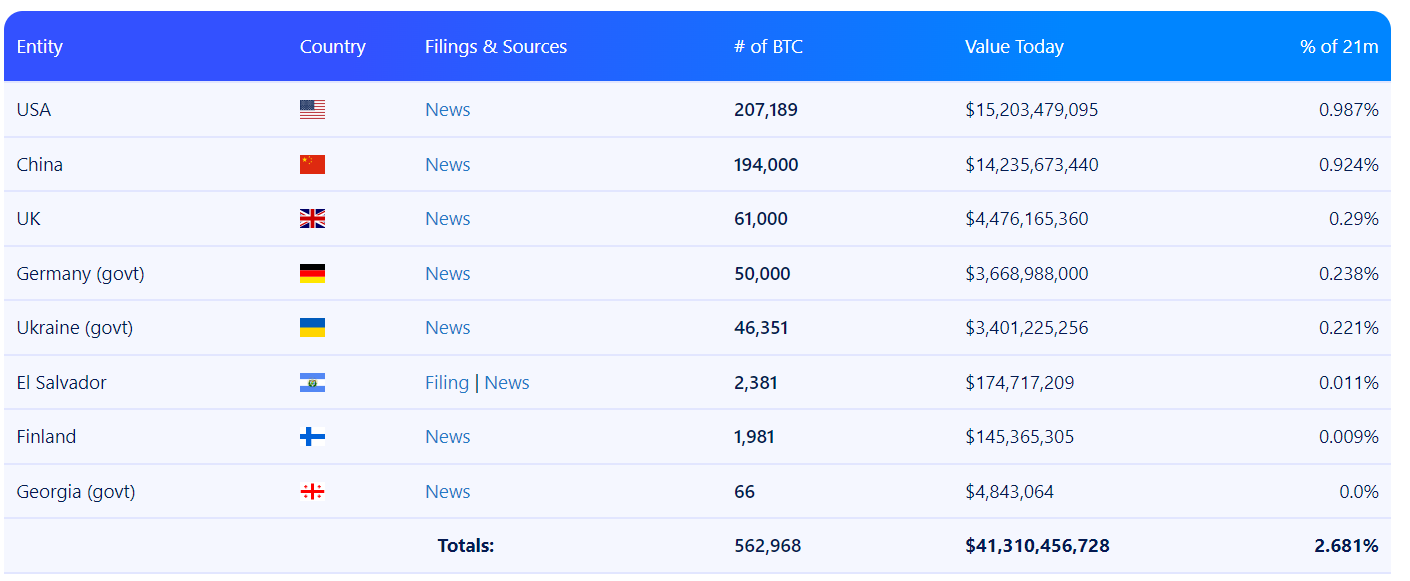Select the Finland entity cell
The height and width of the screenshot is (581, 1410).
tap(46, 437)
